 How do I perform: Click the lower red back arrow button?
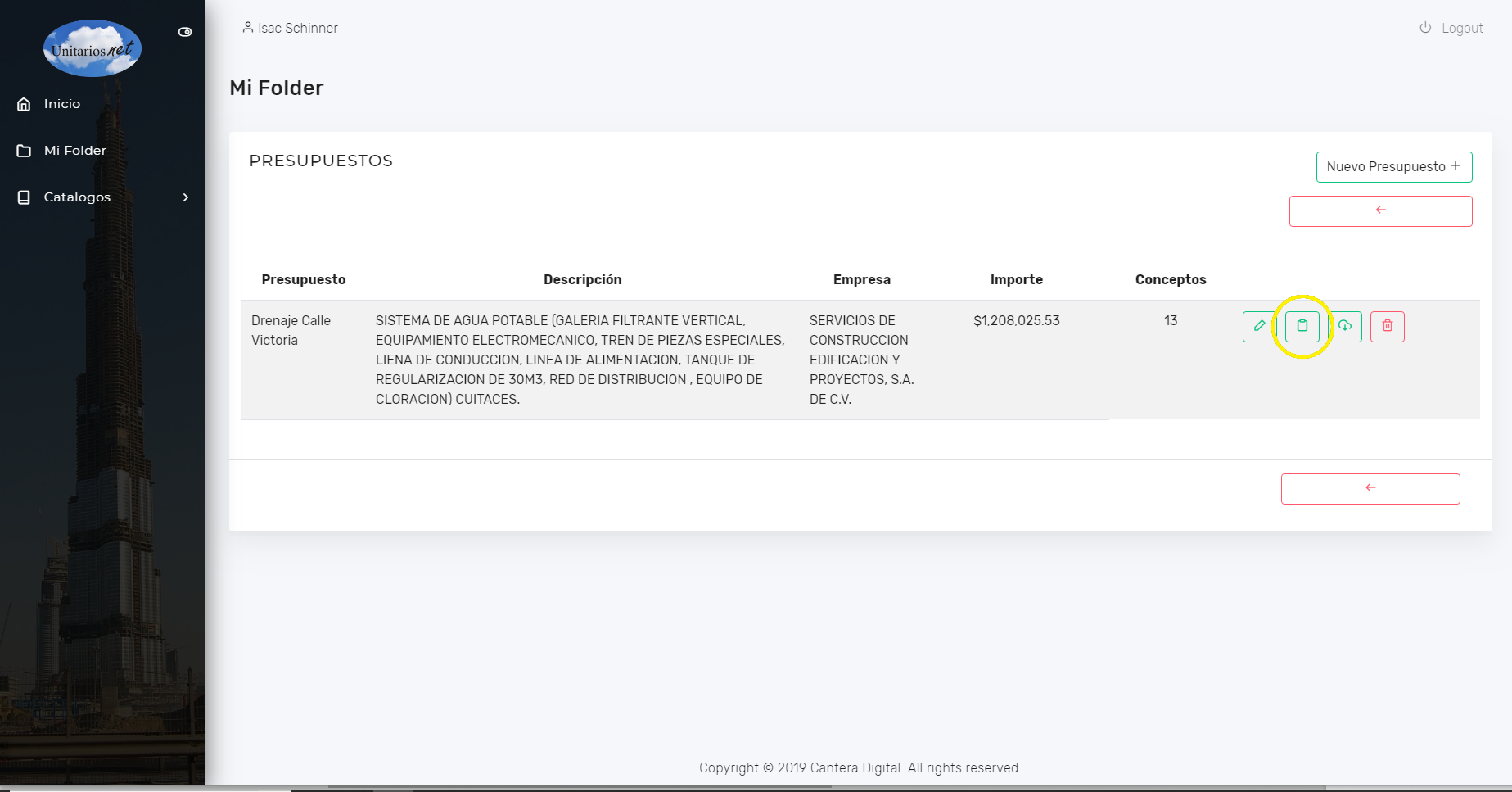point(1370,489)
